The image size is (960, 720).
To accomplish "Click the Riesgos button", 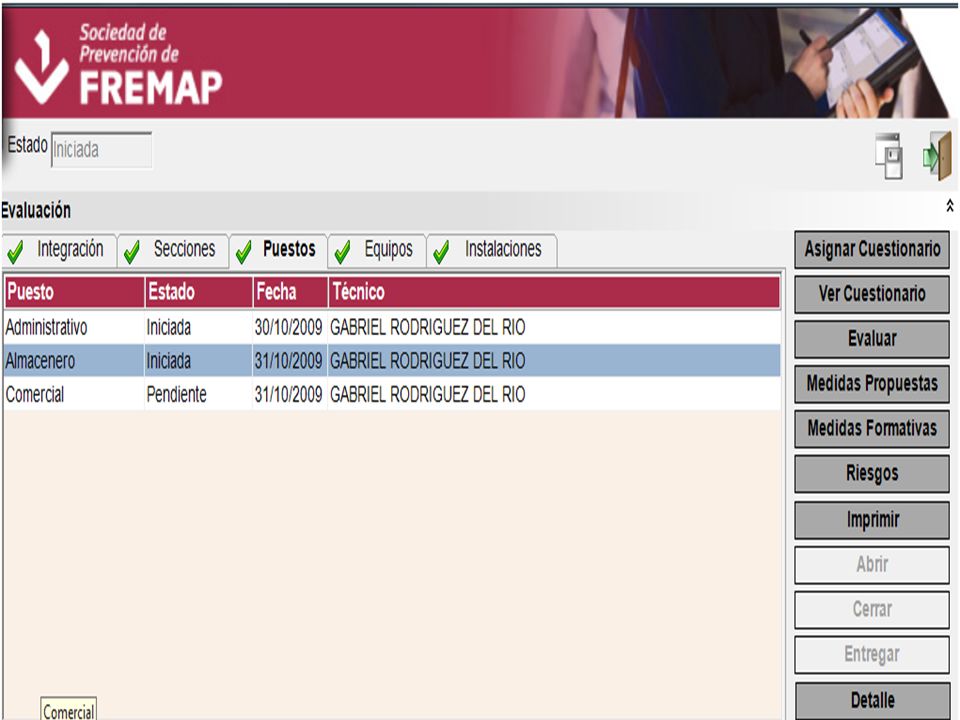I will 872,474.
